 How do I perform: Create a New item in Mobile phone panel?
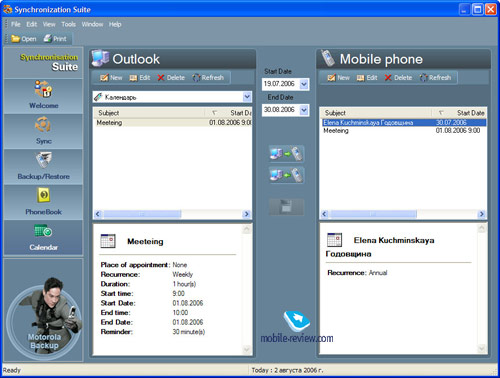pyautogui.click(x=338, y=78)
